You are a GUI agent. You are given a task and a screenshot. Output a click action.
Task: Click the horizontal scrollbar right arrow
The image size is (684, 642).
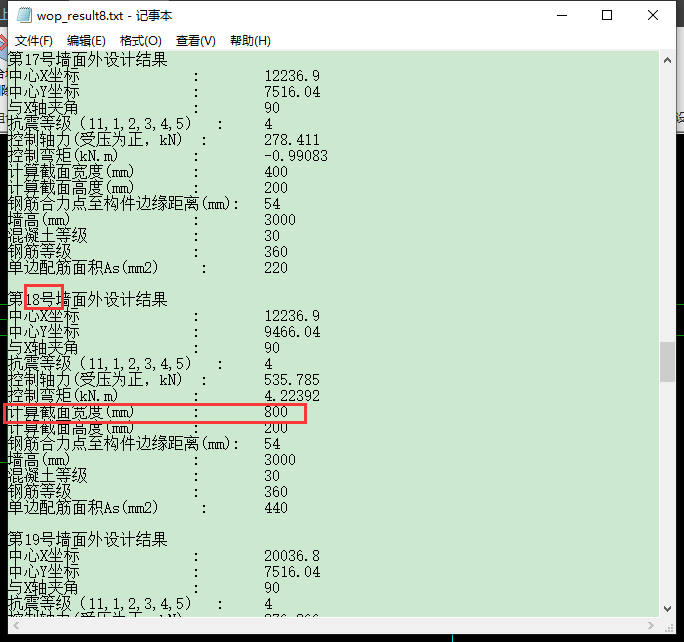(651, 625)
